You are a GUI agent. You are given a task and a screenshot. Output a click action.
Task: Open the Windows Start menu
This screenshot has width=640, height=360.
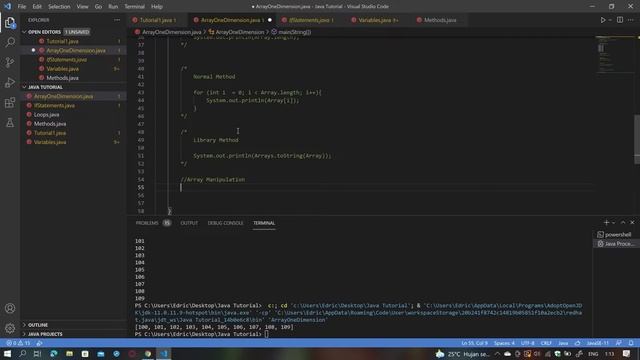click(7, 353)
